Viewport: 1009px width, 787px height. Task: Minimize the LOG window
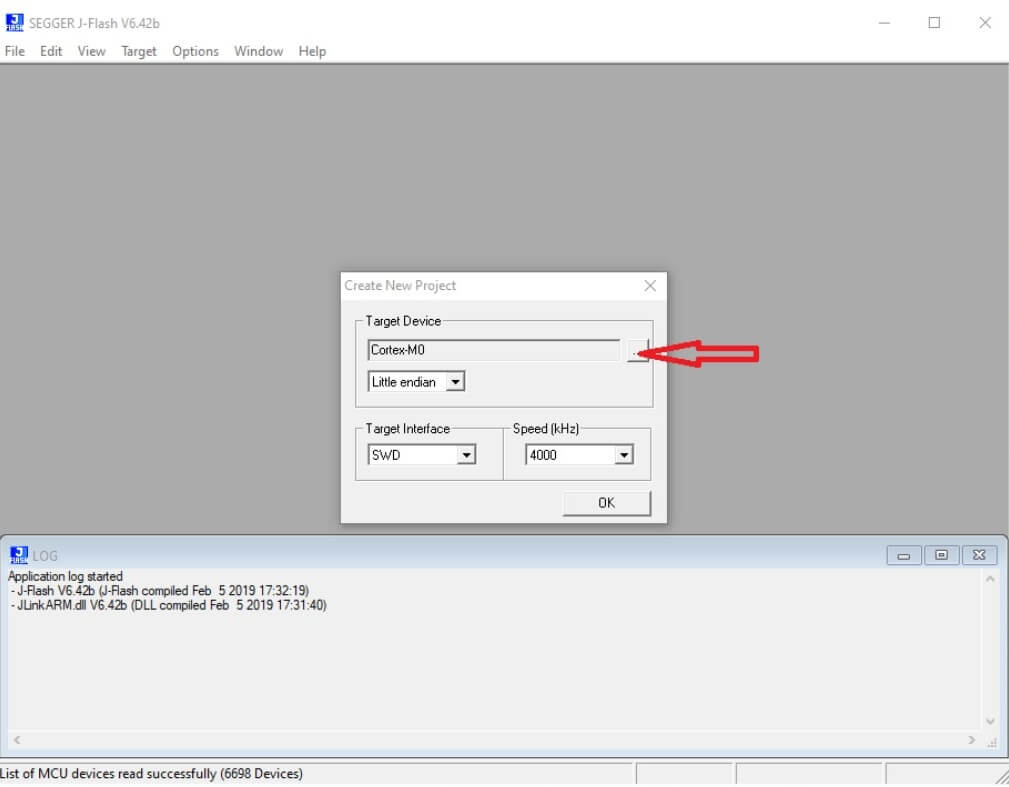903,555
